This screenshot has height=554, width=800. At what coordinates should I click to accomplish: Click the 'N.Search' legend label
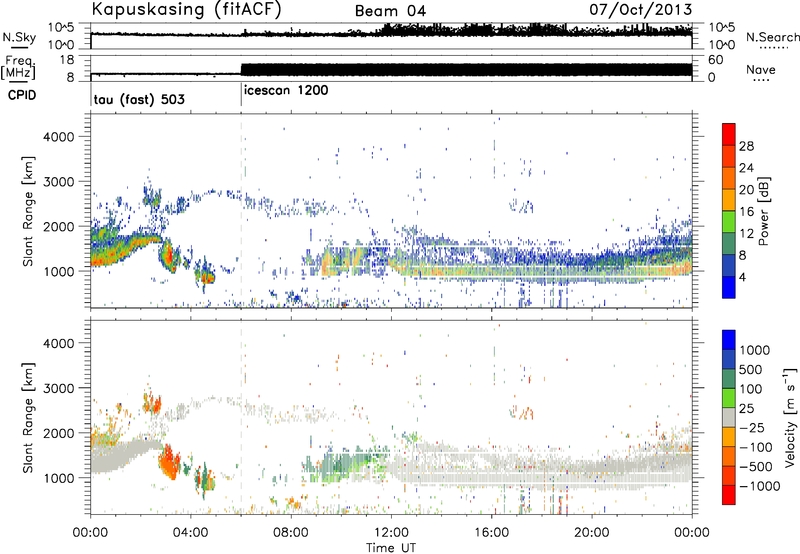pos(772,37)
